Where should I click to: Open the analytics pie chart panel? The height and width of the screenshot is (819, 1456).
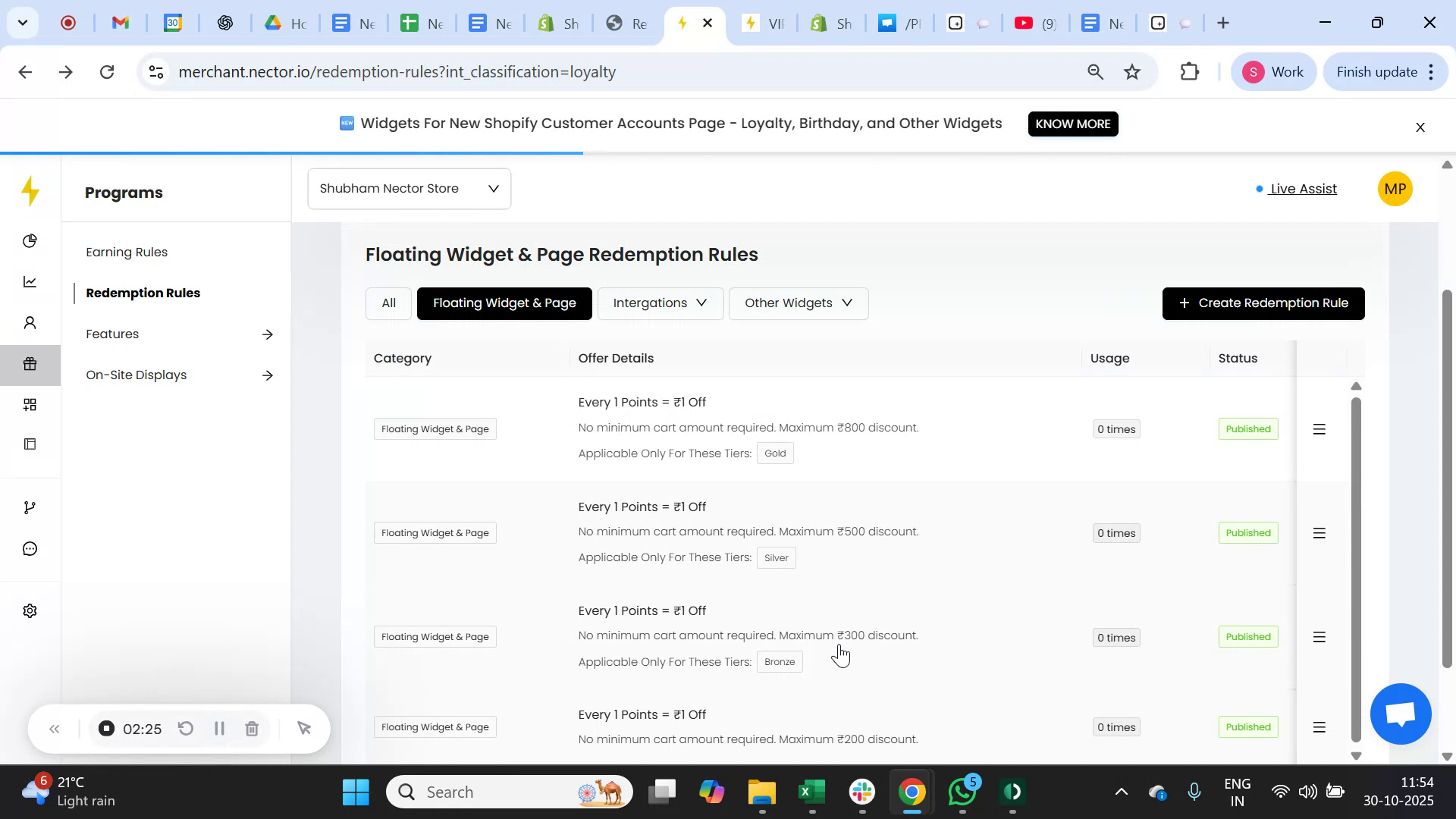pyautogui.click(x=30, y=240)
